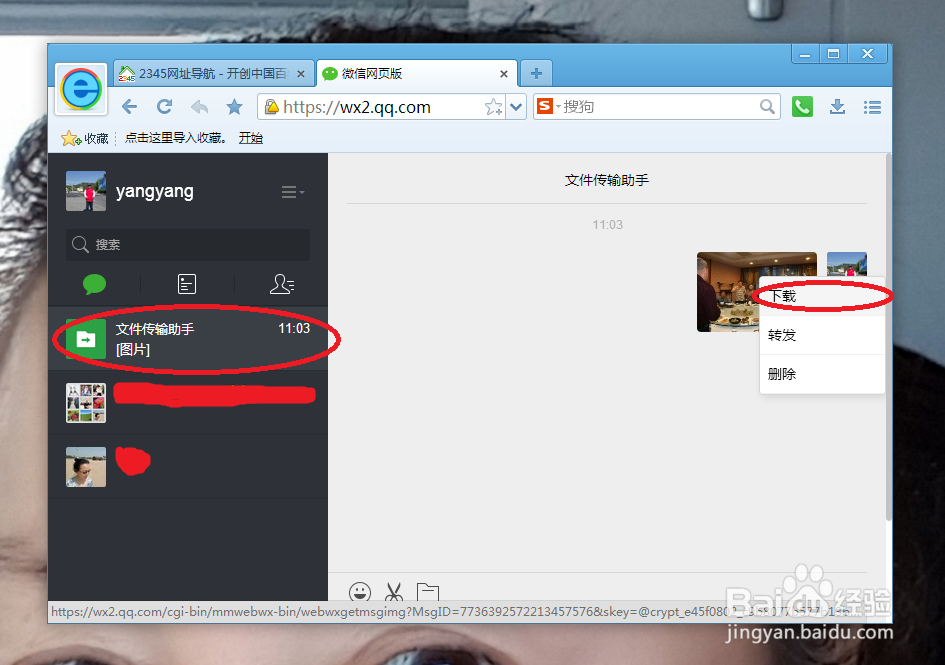Click the reading list icon in sidebar
945x665 pixels.
point(187,284)
